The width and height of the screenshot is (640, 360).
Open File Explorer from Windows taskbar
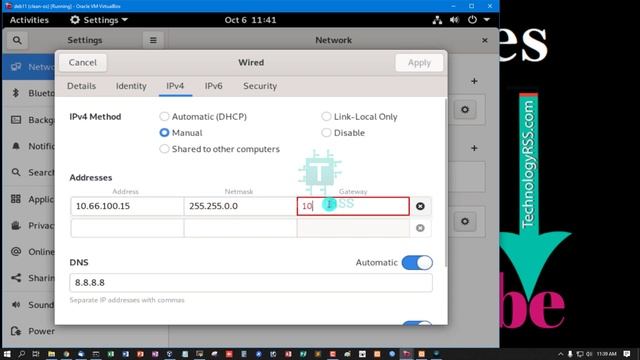(51, 354)
